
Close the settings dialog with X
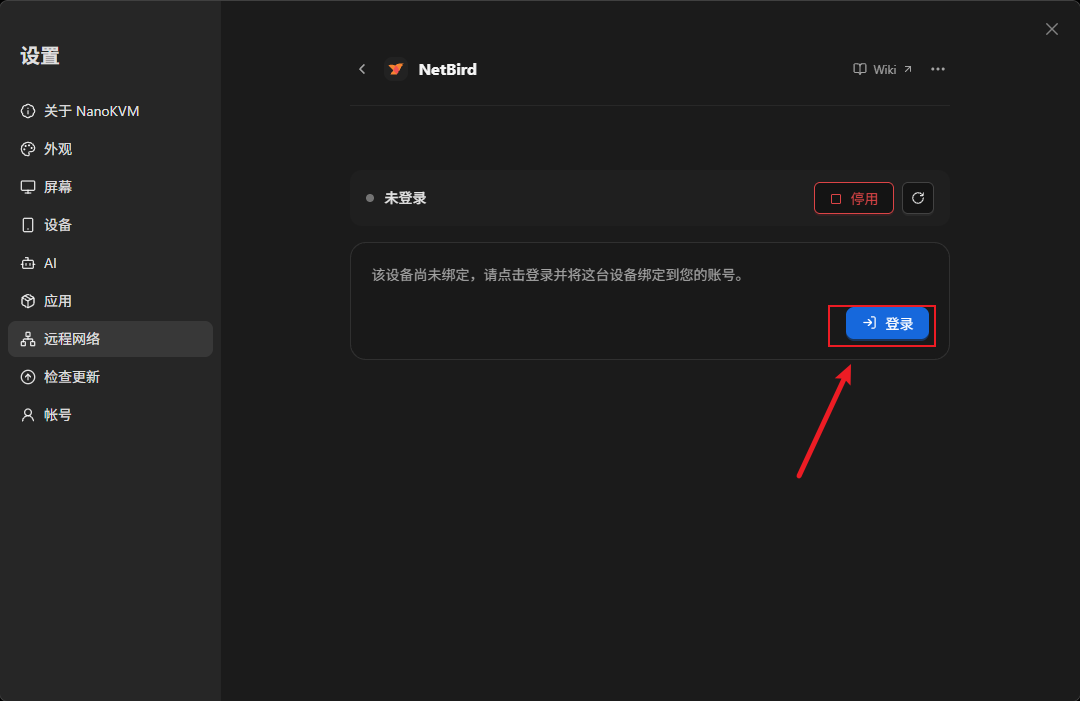pyautogui.click(x=1051, y=29)
